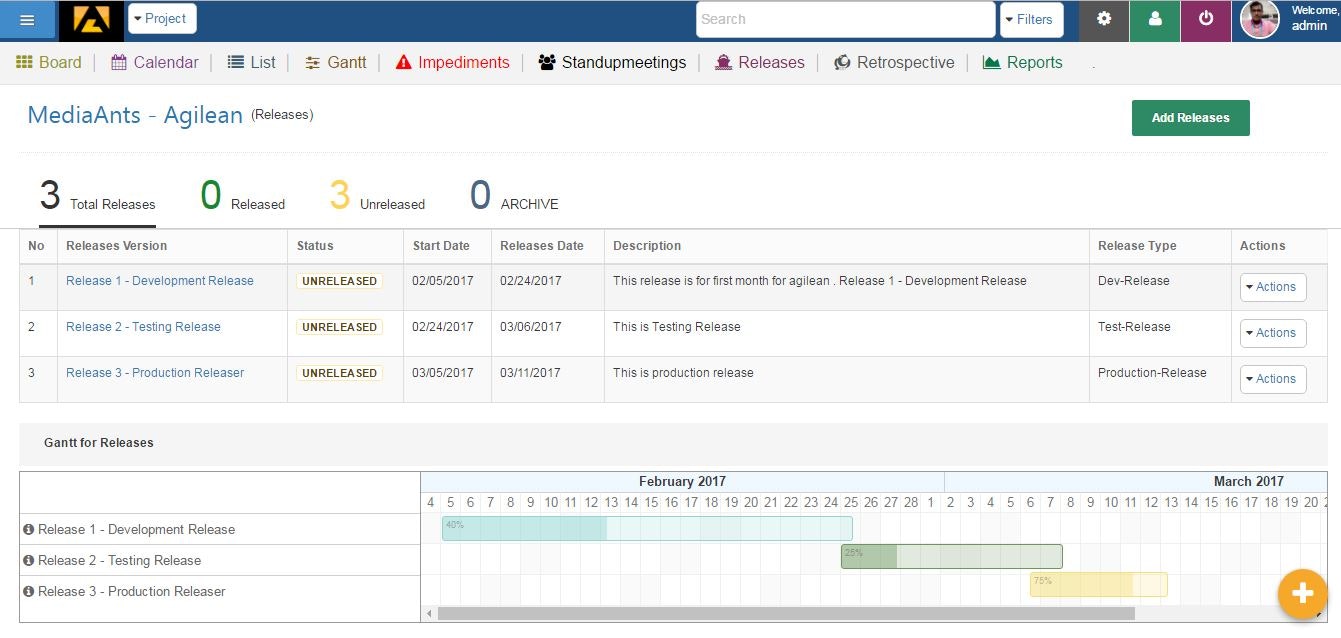Open Release 2 - Testing Release link

(143, 327)
